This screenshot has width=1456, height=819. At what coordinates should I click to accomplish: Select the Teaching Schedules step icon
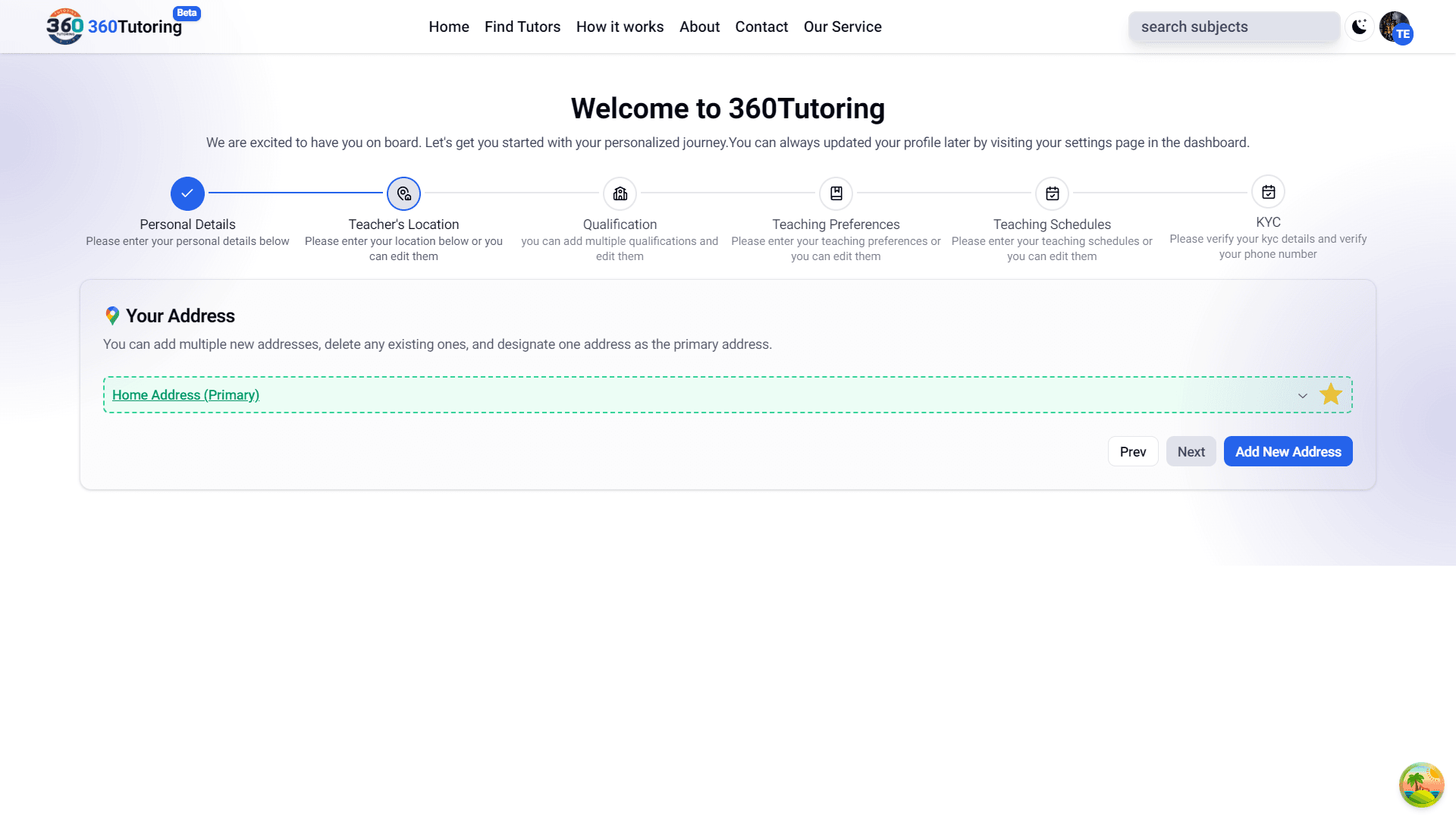coord(1052,193)
